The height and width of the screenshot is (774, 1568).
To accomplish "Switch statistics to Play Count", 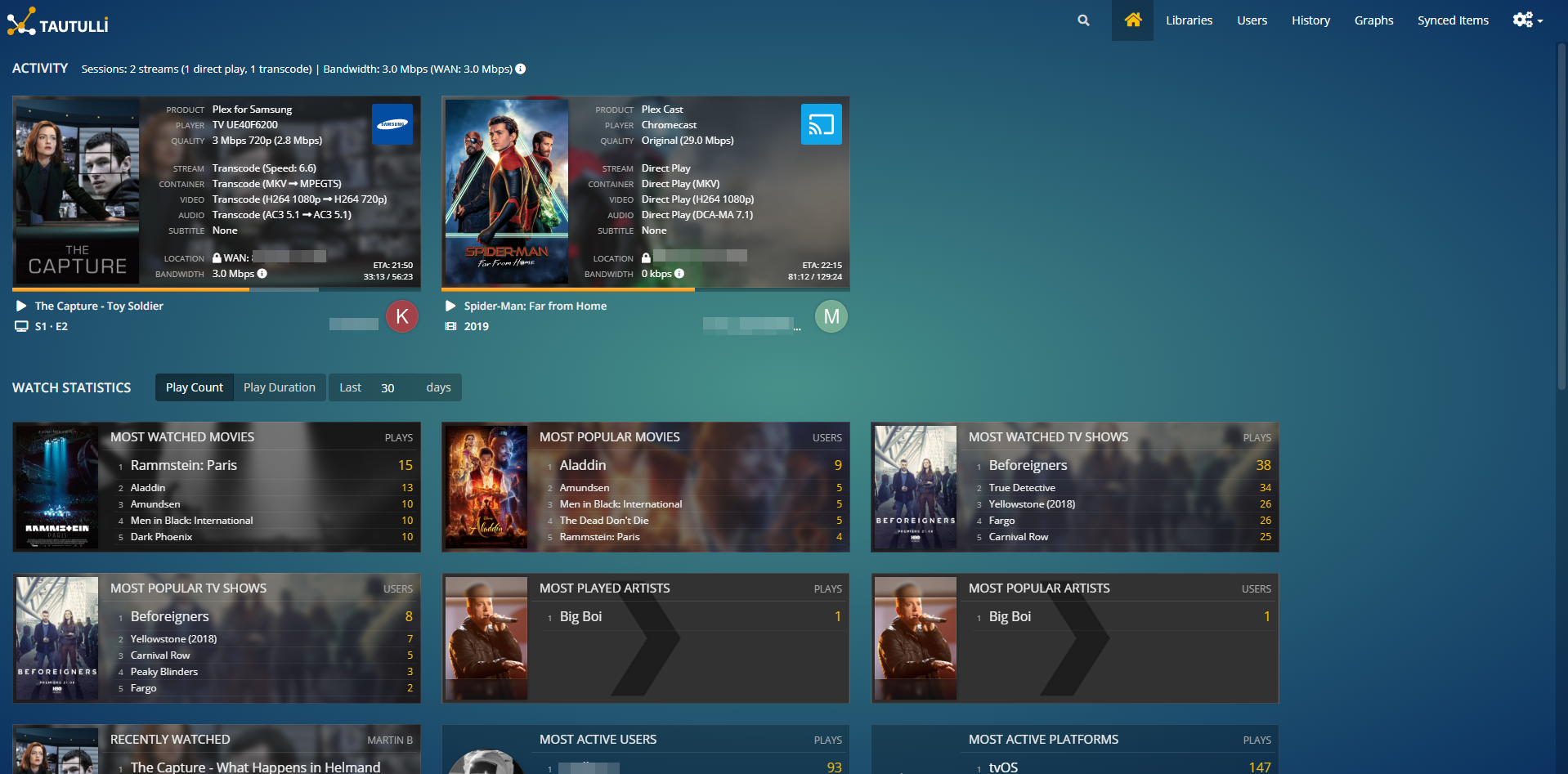I will [x=194, y=387].
